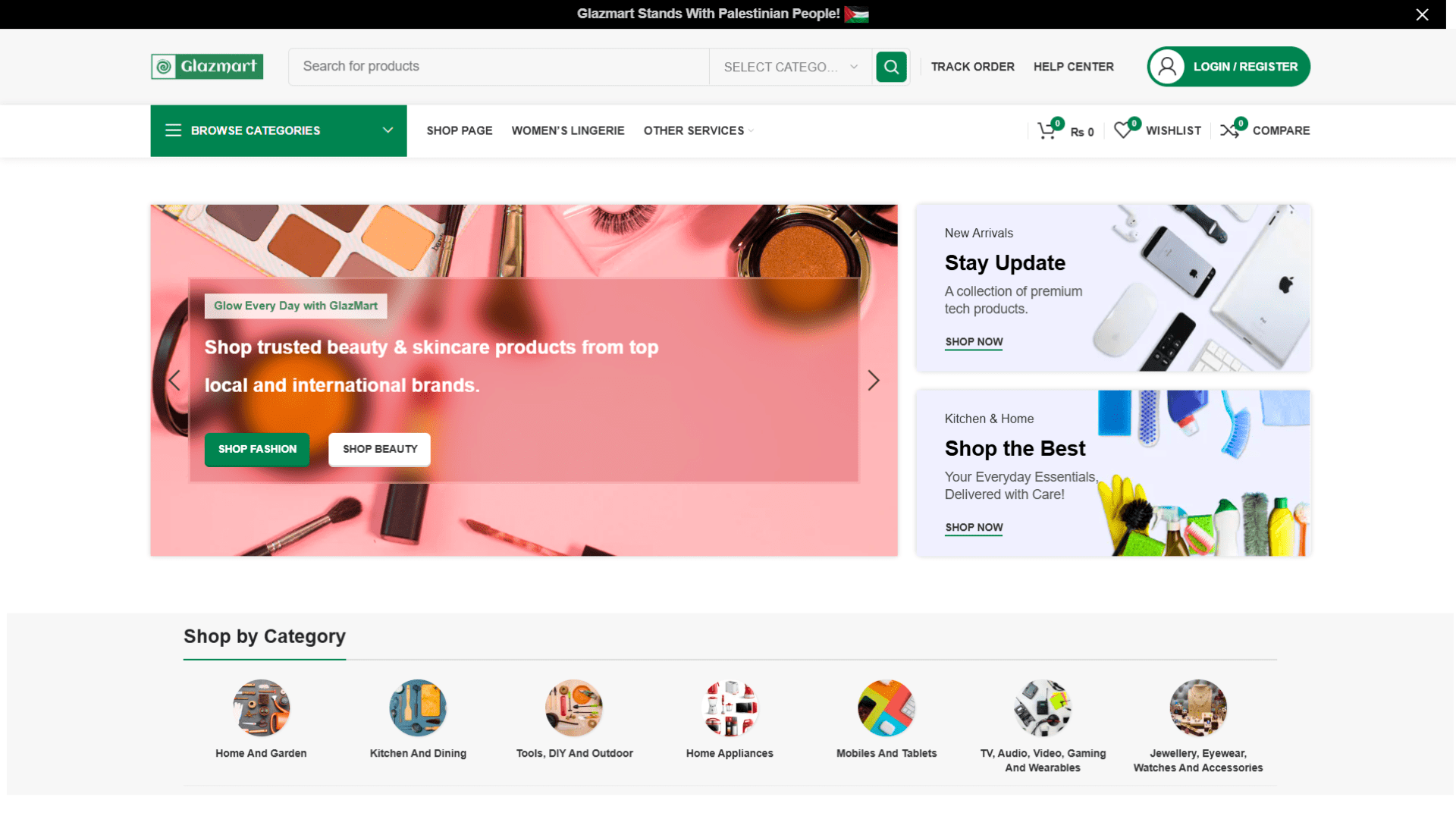Go to Shop Page menu item
The width and height of the screenshot is (1456, 819).
[x=460, y=130]
